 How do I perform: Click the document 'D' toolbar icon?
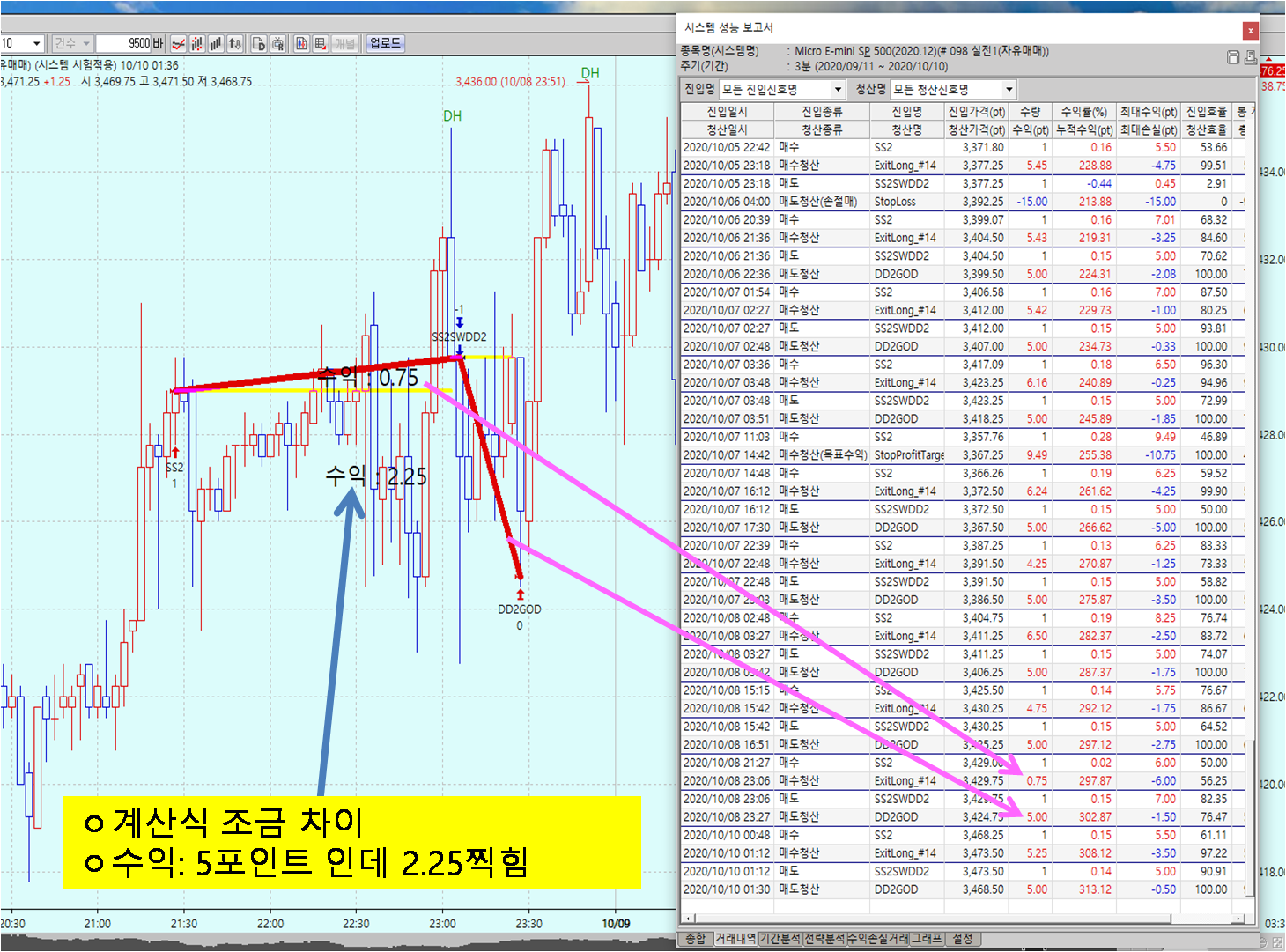(x=259, y=43)
